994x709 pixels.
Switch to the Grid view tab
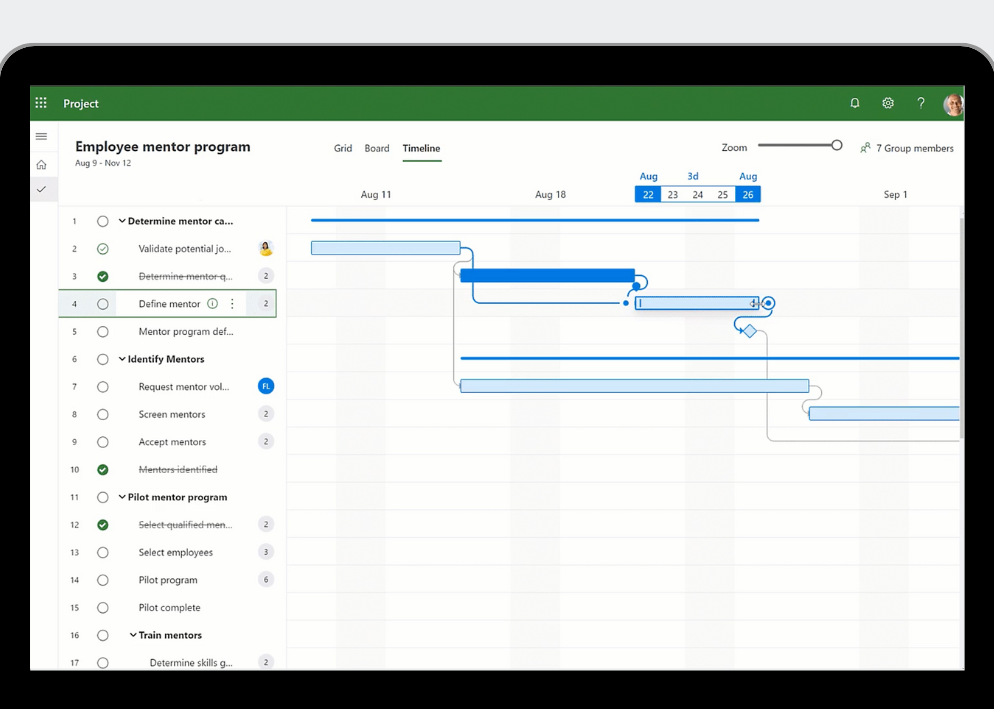343,148
